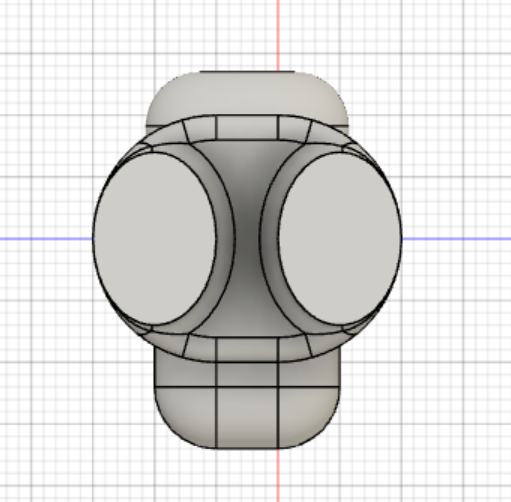Select the bottom rounded block's center face
511x502 pixels.
[247, 417]
